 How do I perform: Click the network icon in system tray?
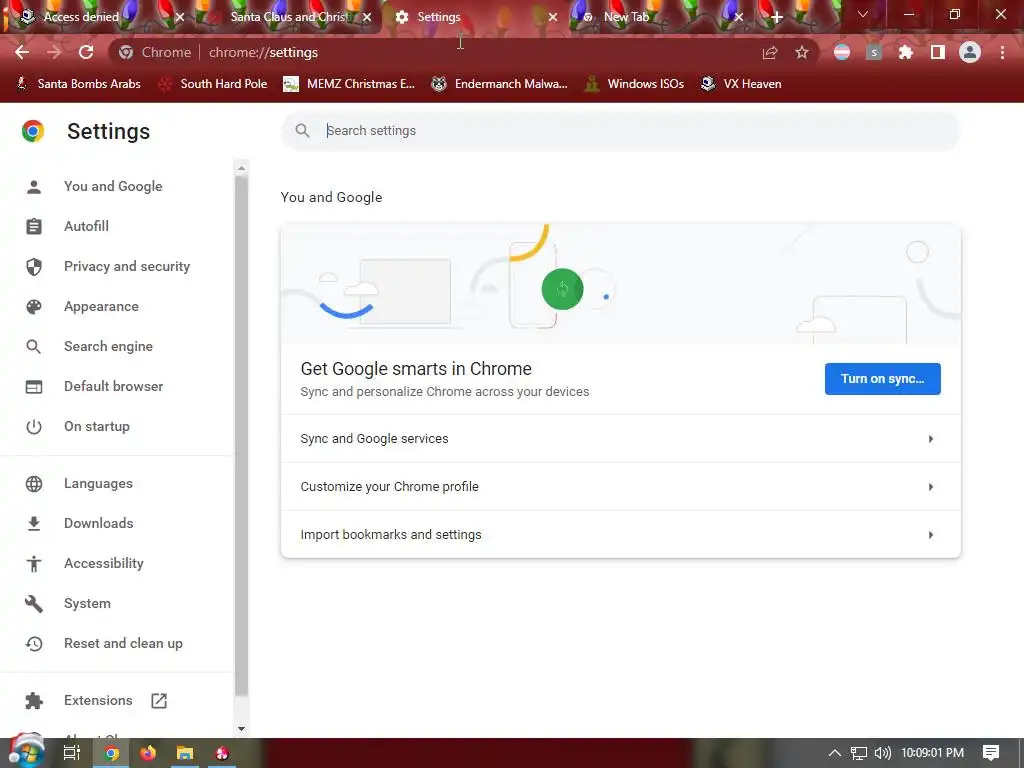point(859,753)
